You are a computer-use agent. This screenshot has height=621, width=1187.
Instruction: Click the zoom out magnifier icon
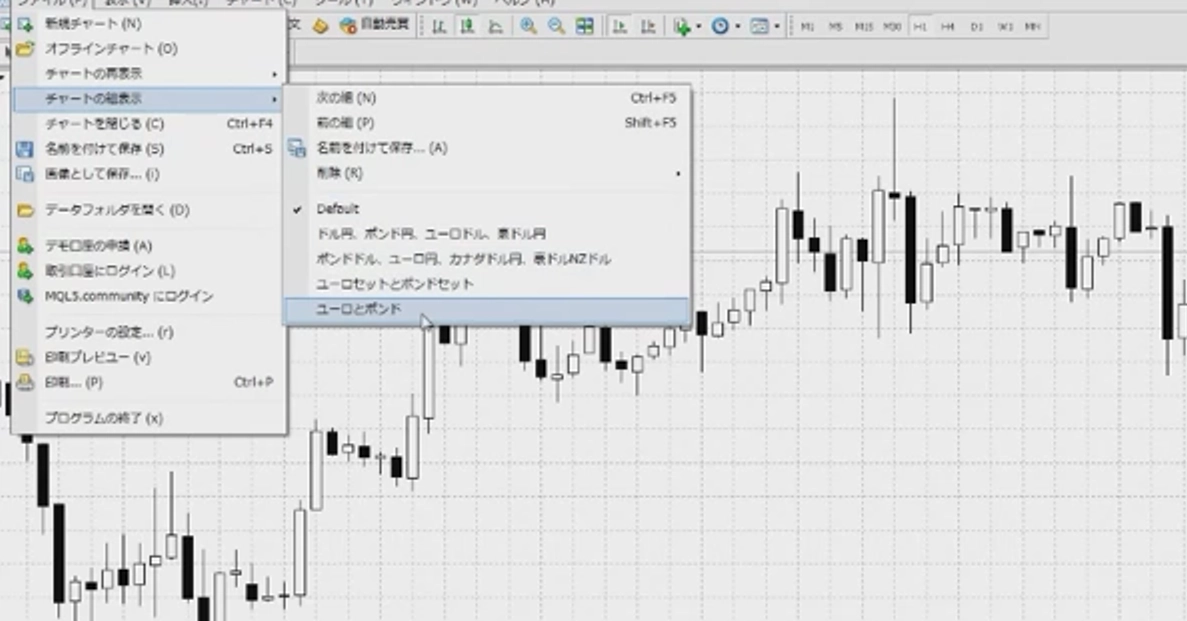click(556, 27)
